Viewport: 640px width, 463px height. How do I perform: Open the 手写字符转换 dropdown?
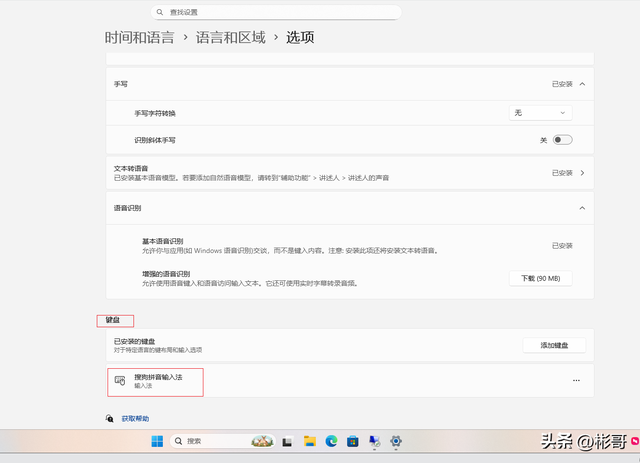540,113
